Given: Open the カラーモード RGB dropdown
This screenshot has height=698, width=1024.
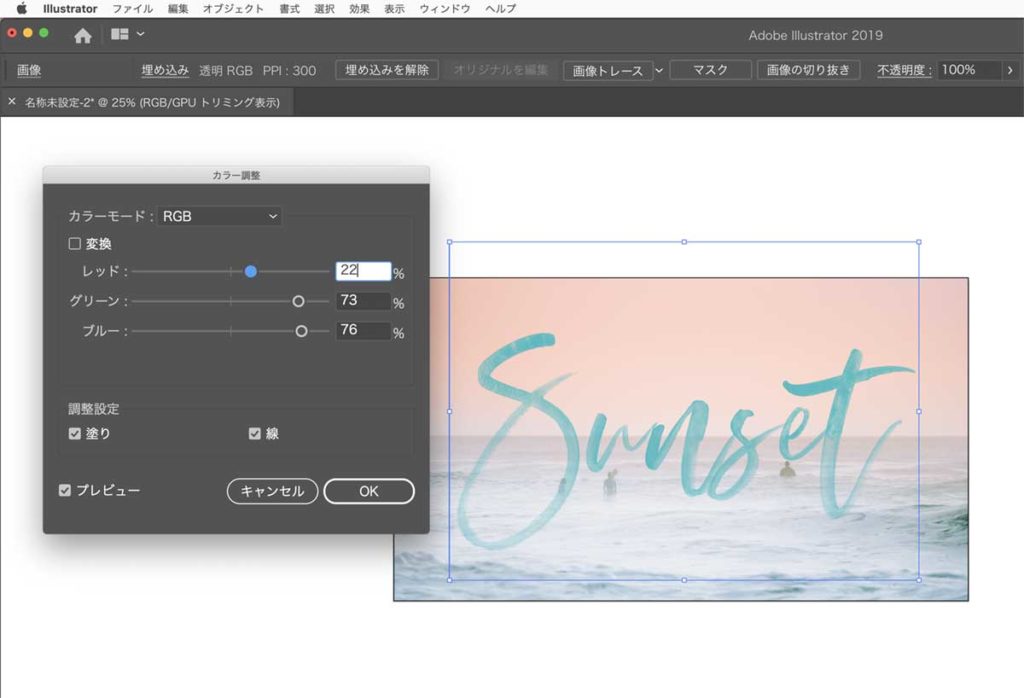Looking at the screenshot, I should pyautogui.click(x=220, y=216).
